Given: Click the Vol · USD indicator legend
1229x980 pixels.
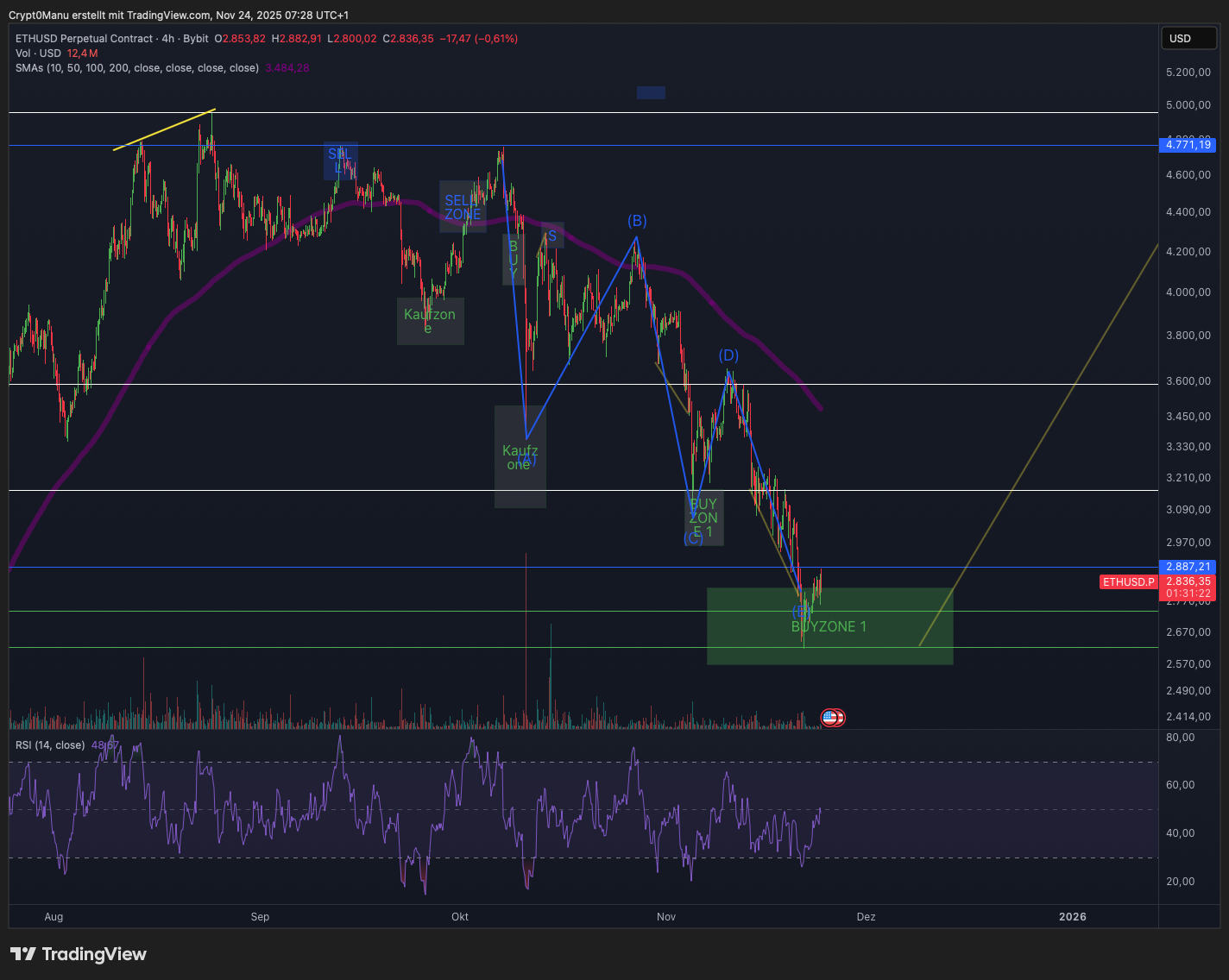Looking at the screenshot, I should pyautogui.click(x=38, y=53).
